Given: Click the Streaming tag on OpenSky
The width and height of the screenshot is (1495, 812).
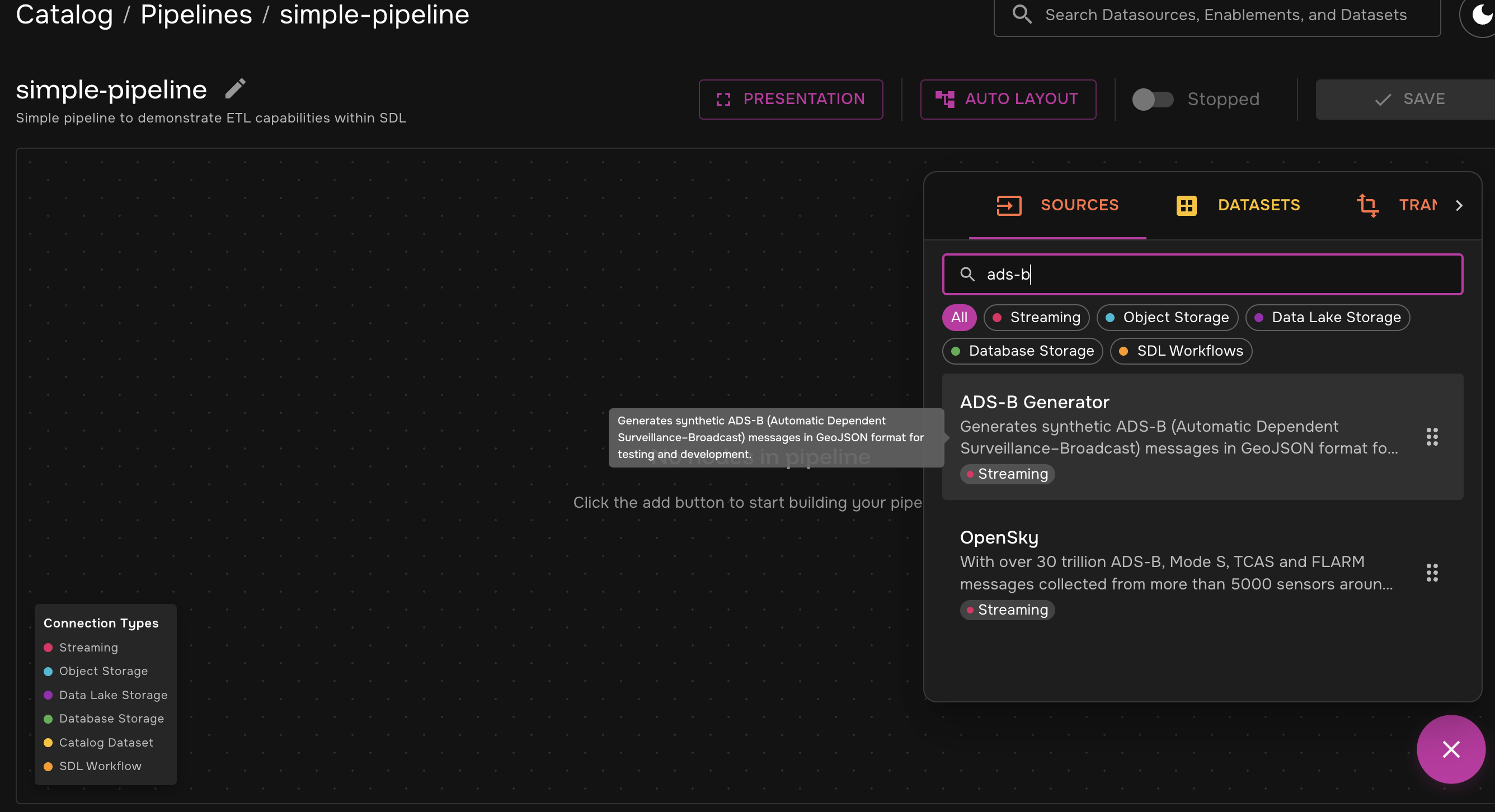Looking at the screenshot, I should click(x=1007, y=610).
